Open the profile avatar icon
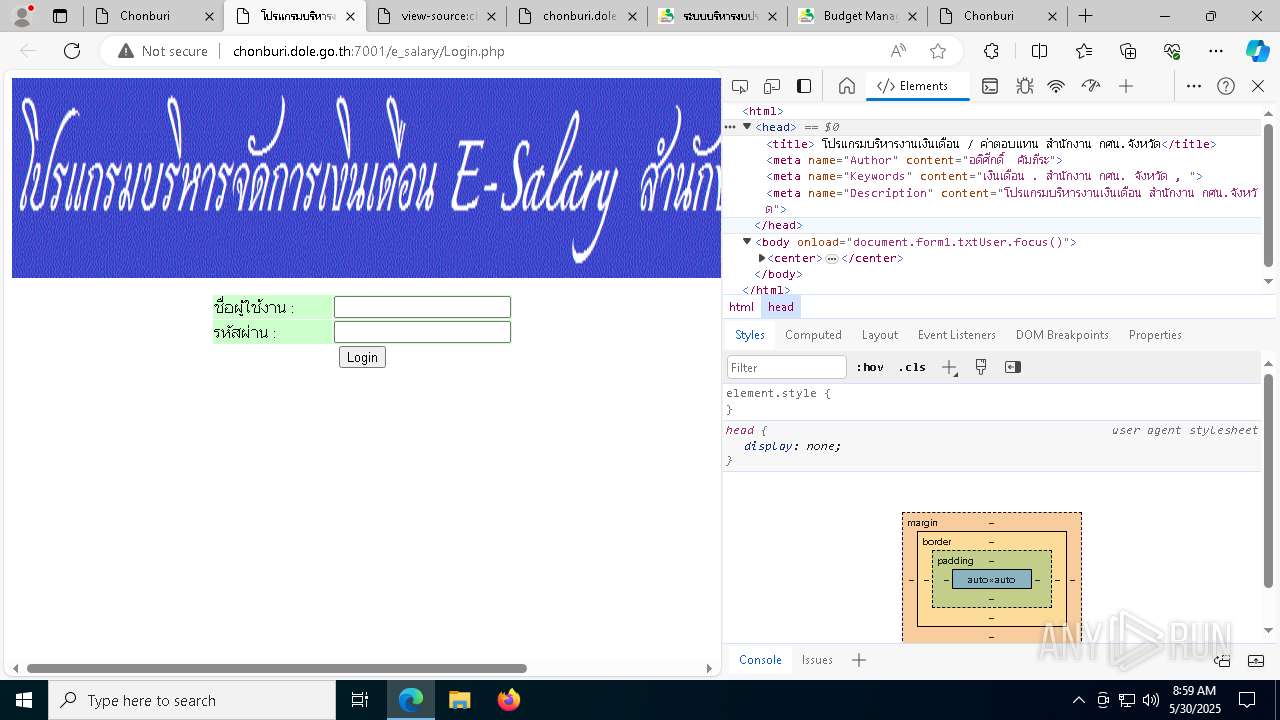 coord(22,16)
